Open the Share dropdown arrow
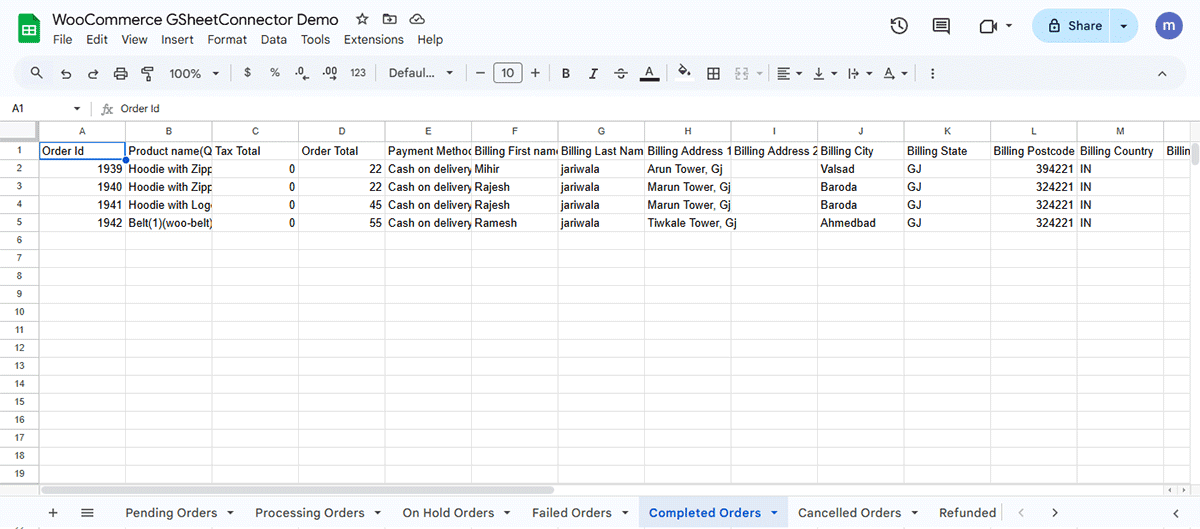This screenshot has width=1200, height=529. pos(1124,26)
